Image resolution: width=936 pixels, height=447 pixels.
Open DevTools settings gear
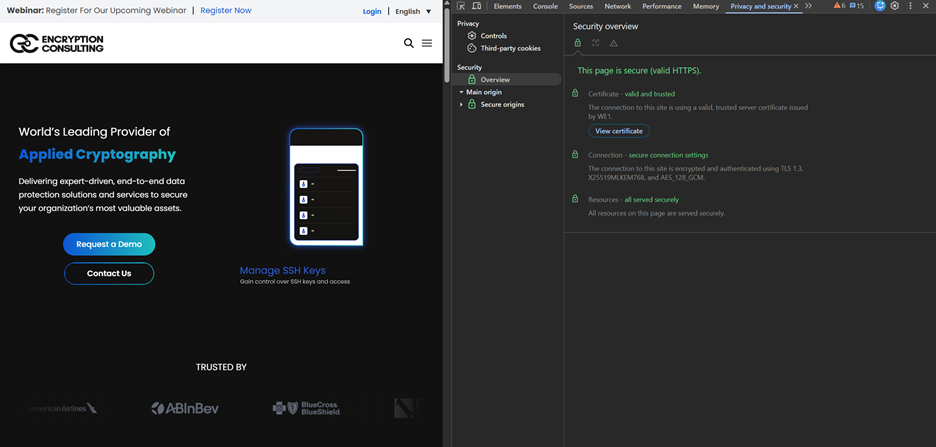click(x=895, y=6)
